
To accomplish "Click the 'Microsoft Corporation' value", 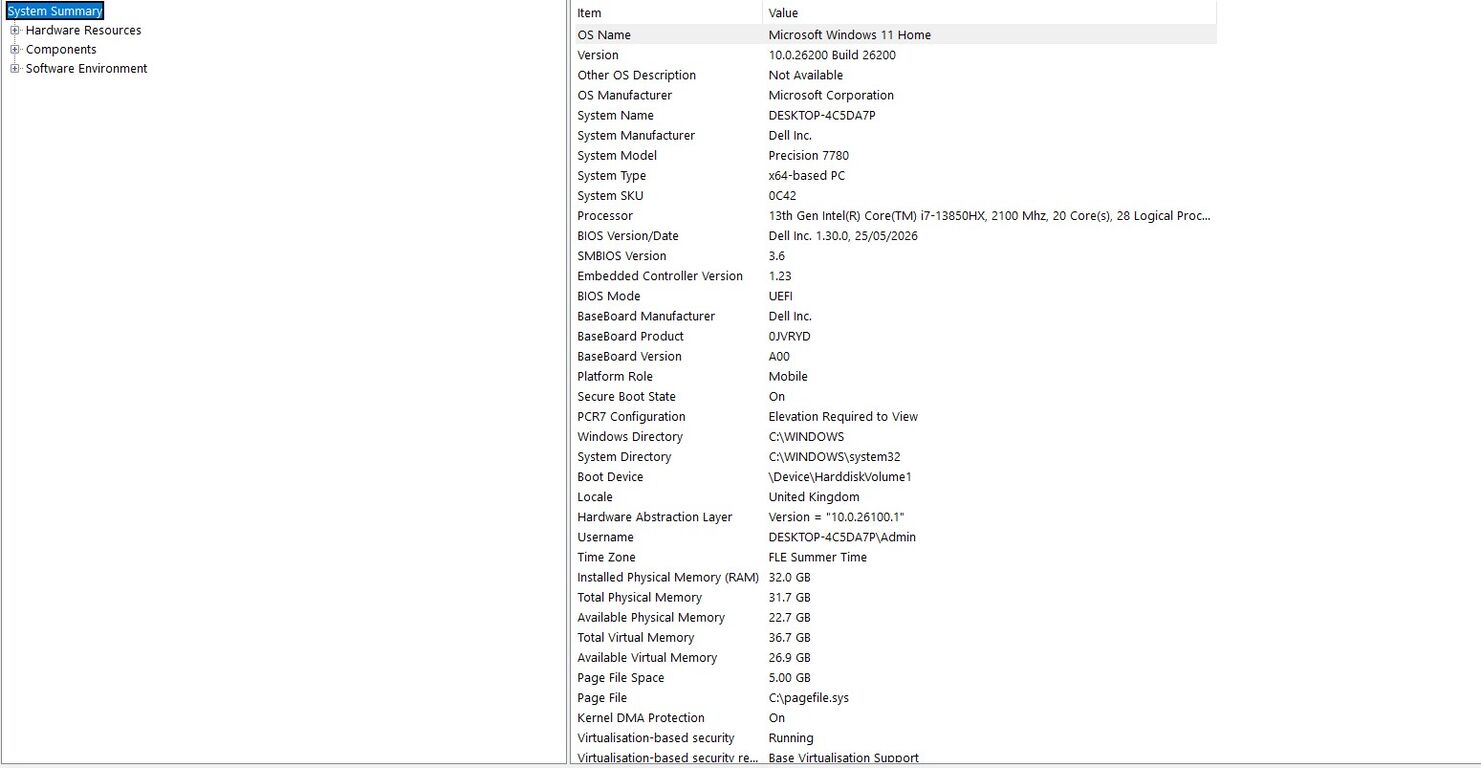I will click(831, 95).
